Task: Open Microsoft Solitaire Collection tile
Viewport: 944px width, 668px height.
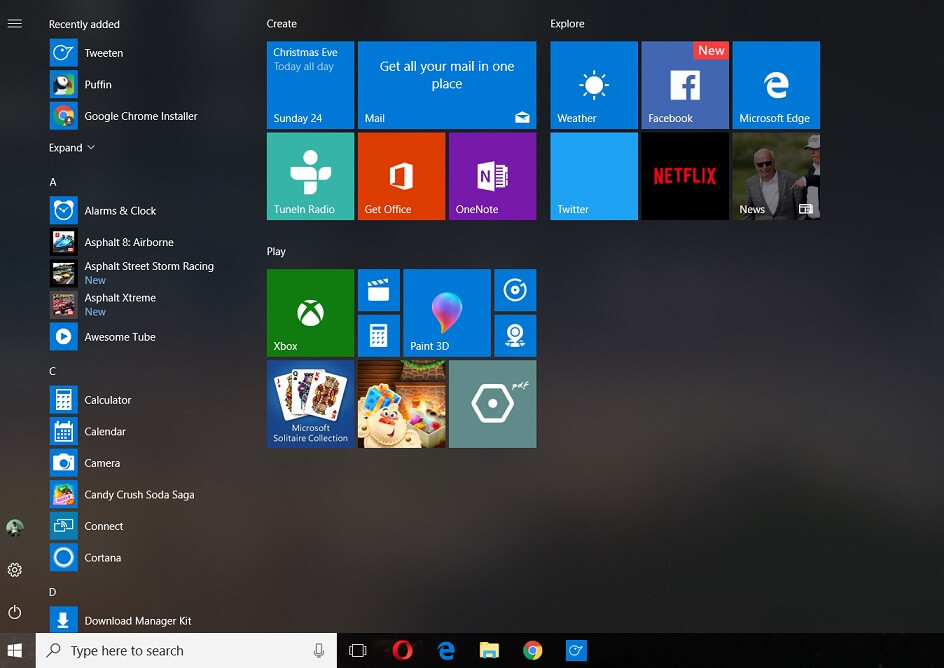Action: (x=311, y=404)
